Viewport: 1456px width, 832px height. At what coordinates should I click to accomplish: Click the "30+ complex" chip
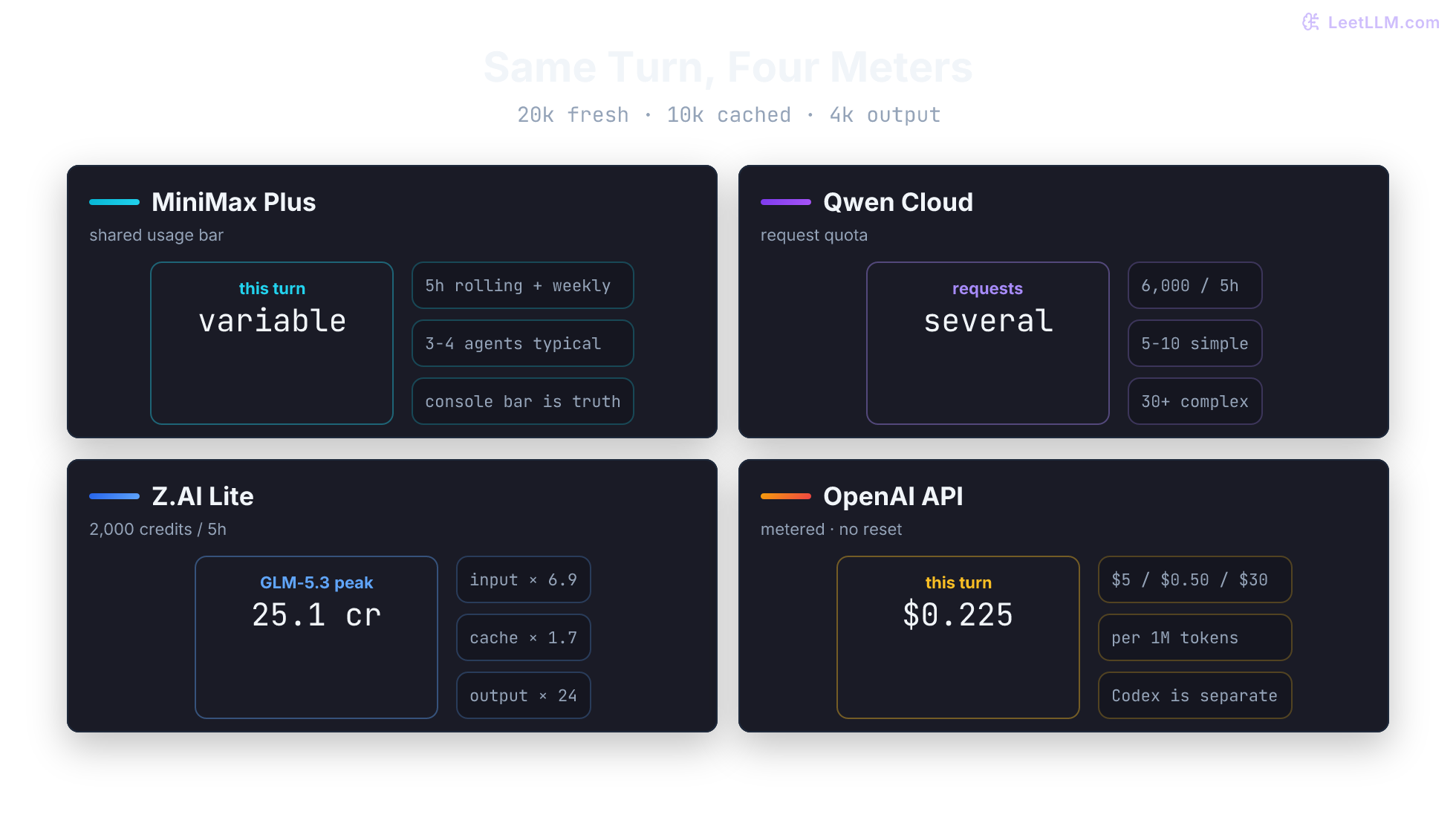click(1195, 401)
